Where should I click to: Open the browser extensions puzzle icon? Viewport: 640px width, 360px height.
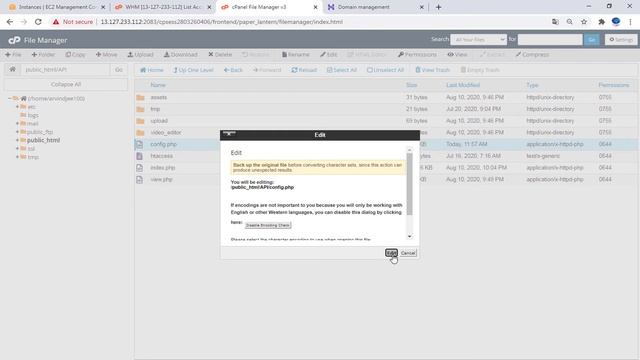[x=601, y=22]
